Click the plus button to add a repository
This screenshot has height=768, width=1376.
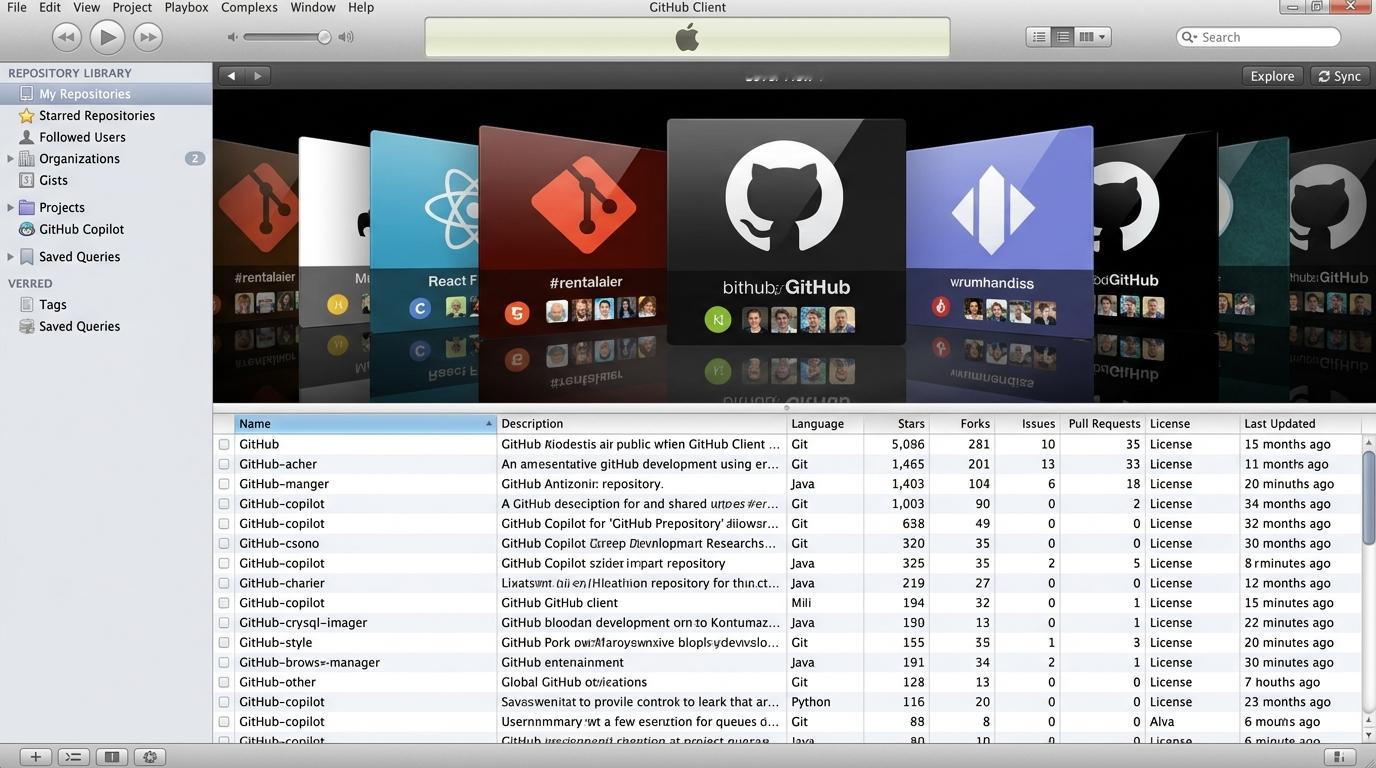click(35, 757)
